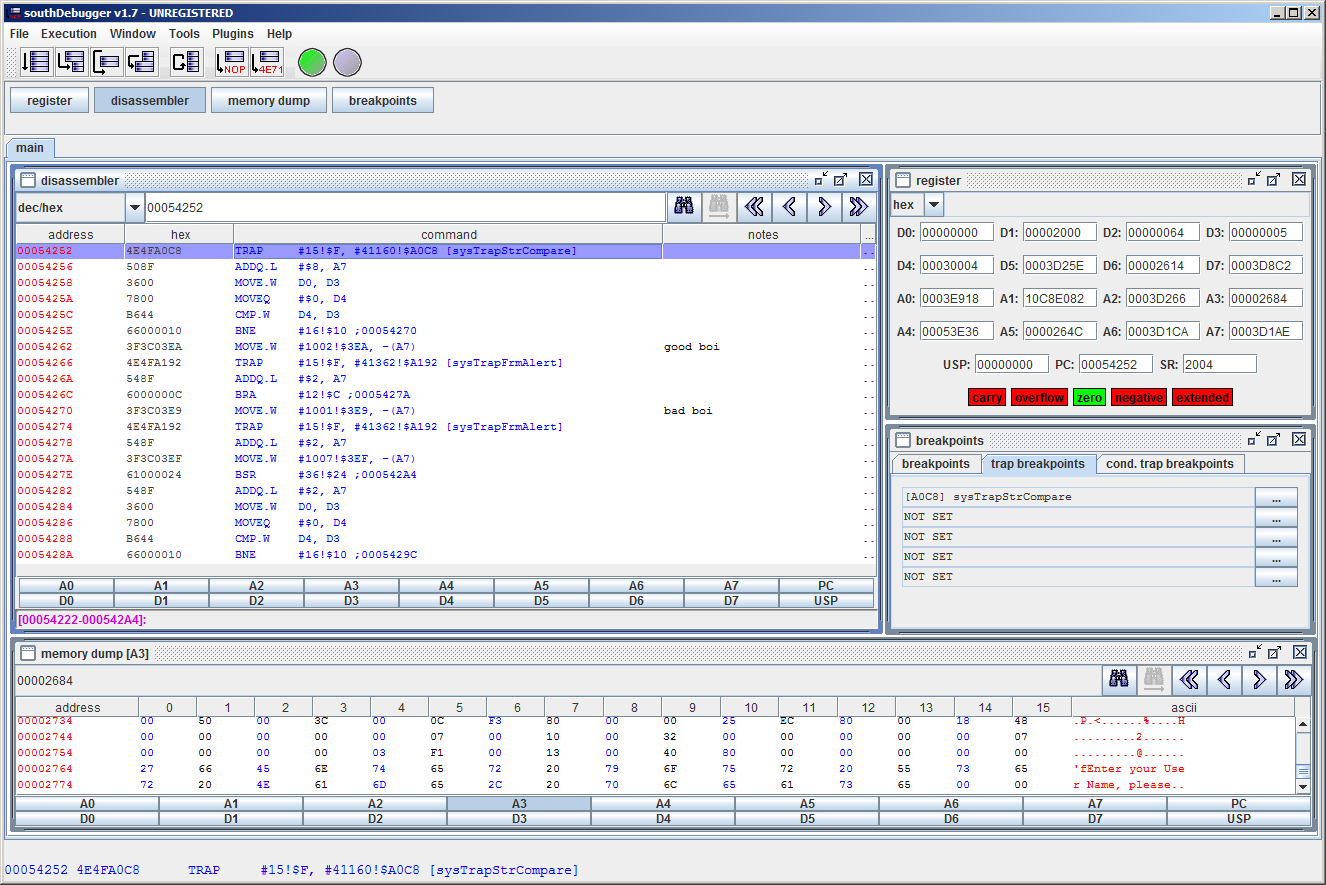1326x885 pixels.
Task: Click the PC register value field
Action: click(x=1115, y=364)
